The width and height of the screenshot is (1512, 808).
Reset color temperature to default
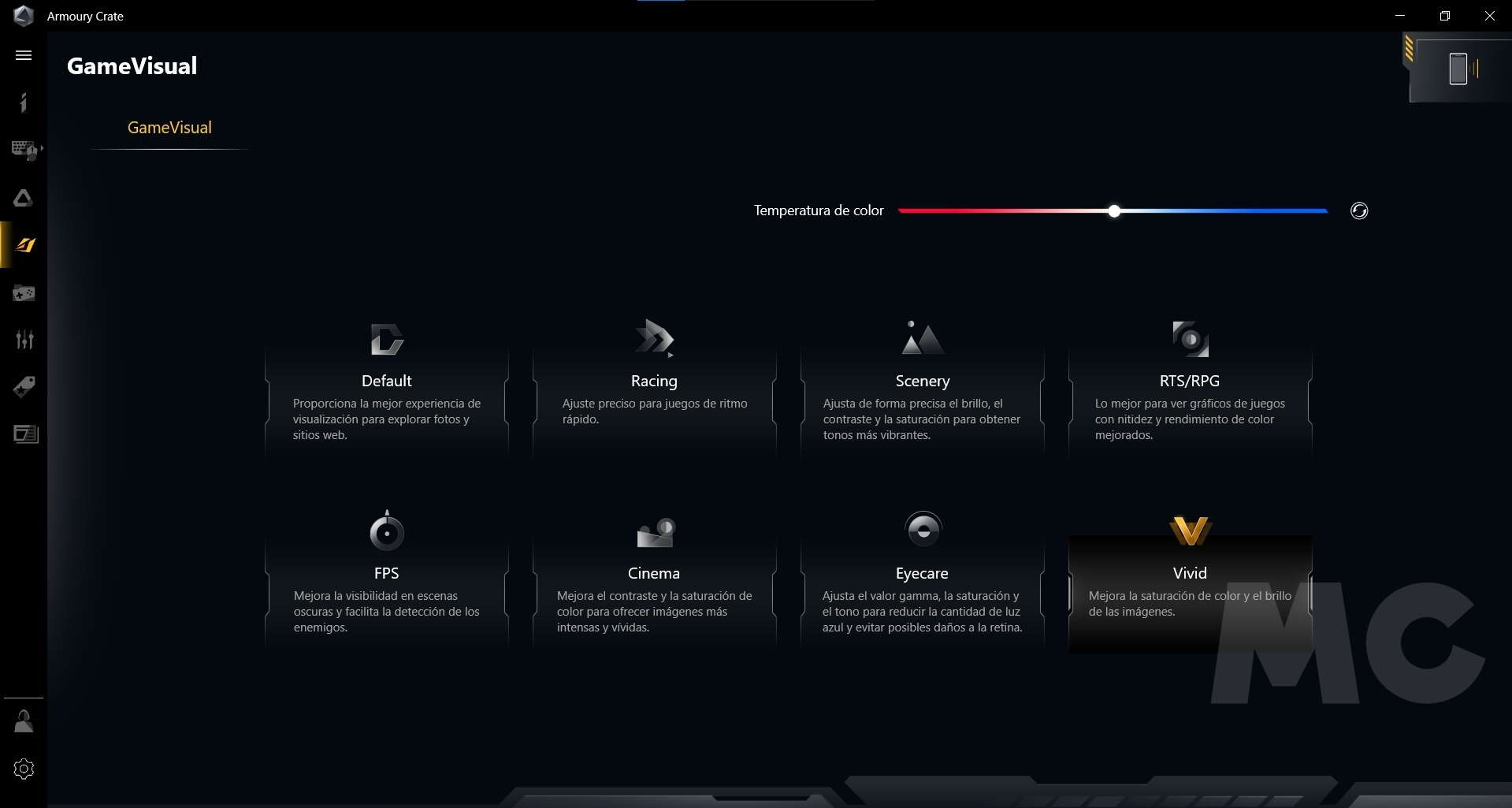[1358, 210]
